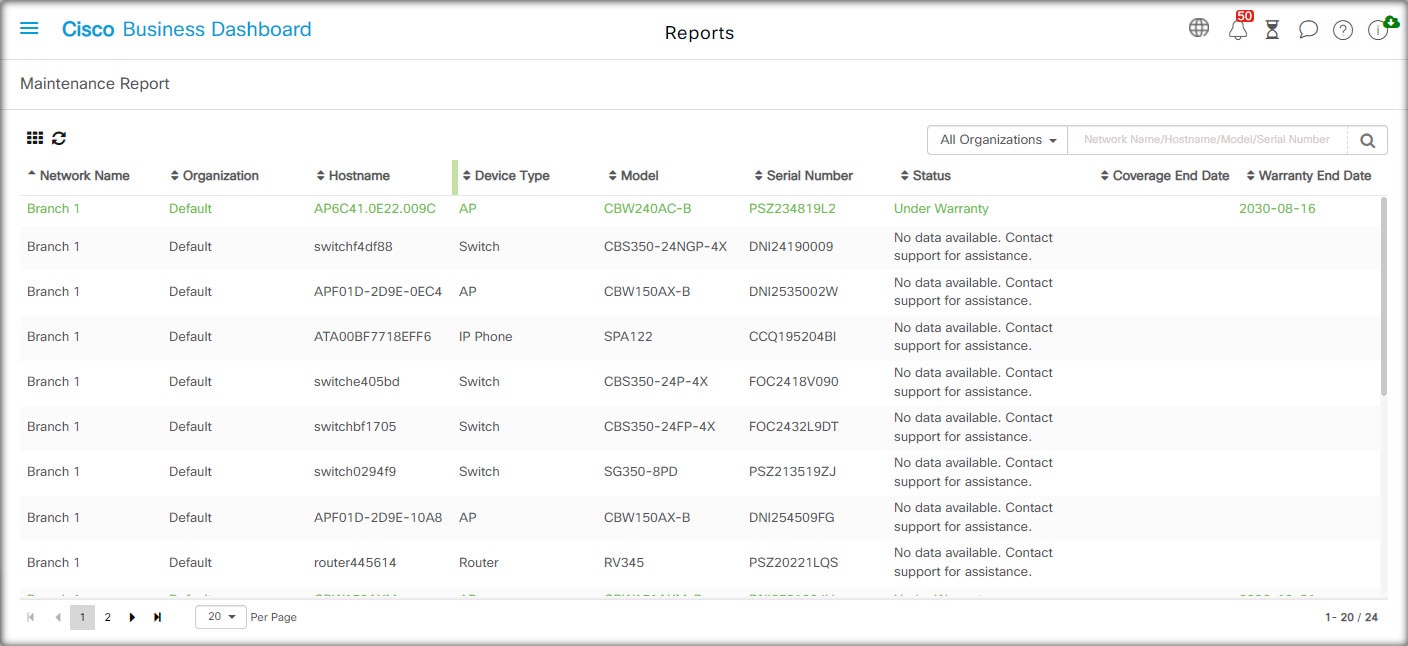Open the hamburger navigation menu

(29, 29)
